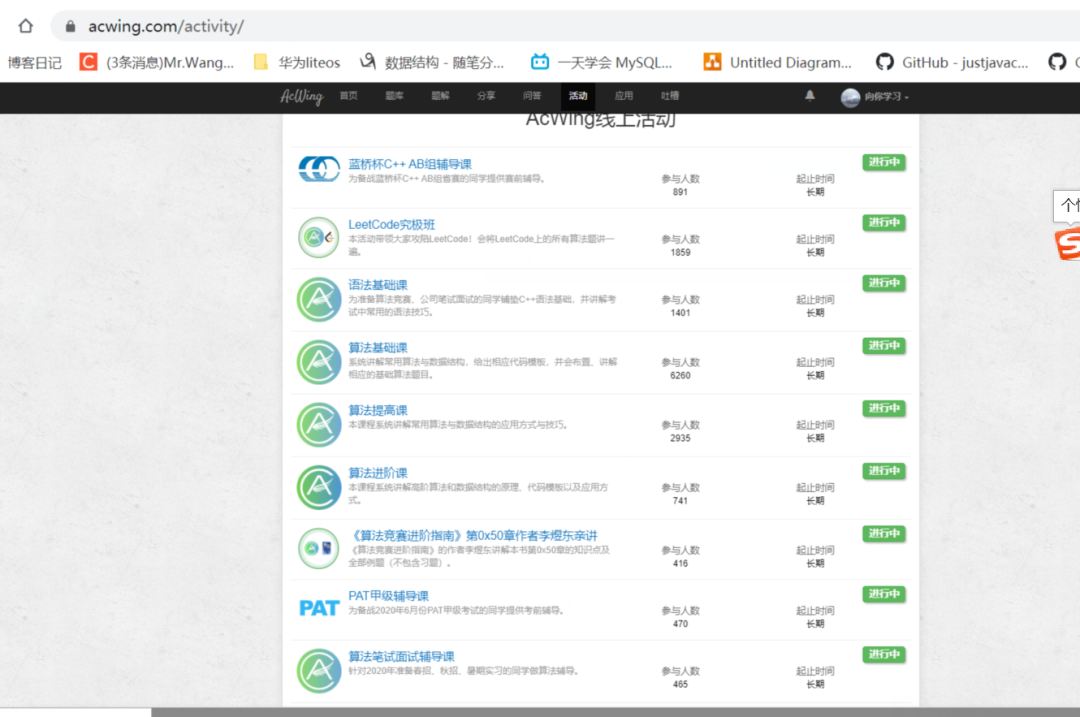This screenshot has height=717, width=1080.
Task: Open 吐槽 in the navbar
Action: tap(669, 96)
